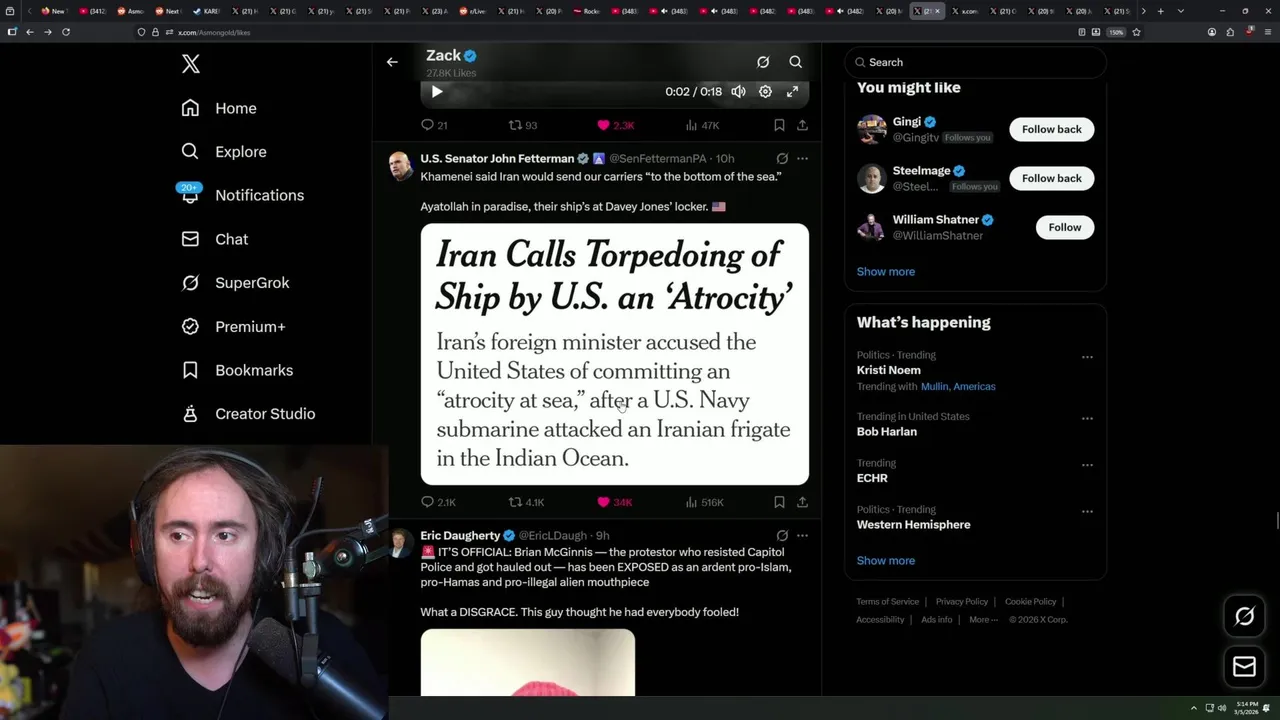
Task: Mute the video with the speaker icon
Action: 738,91
